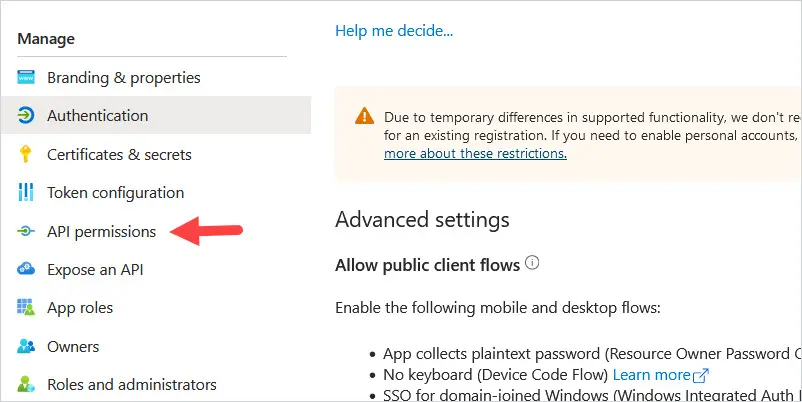Screen dimensions: 802x402
Task: Open App roles from Manage menu
Action: [80, 308]
